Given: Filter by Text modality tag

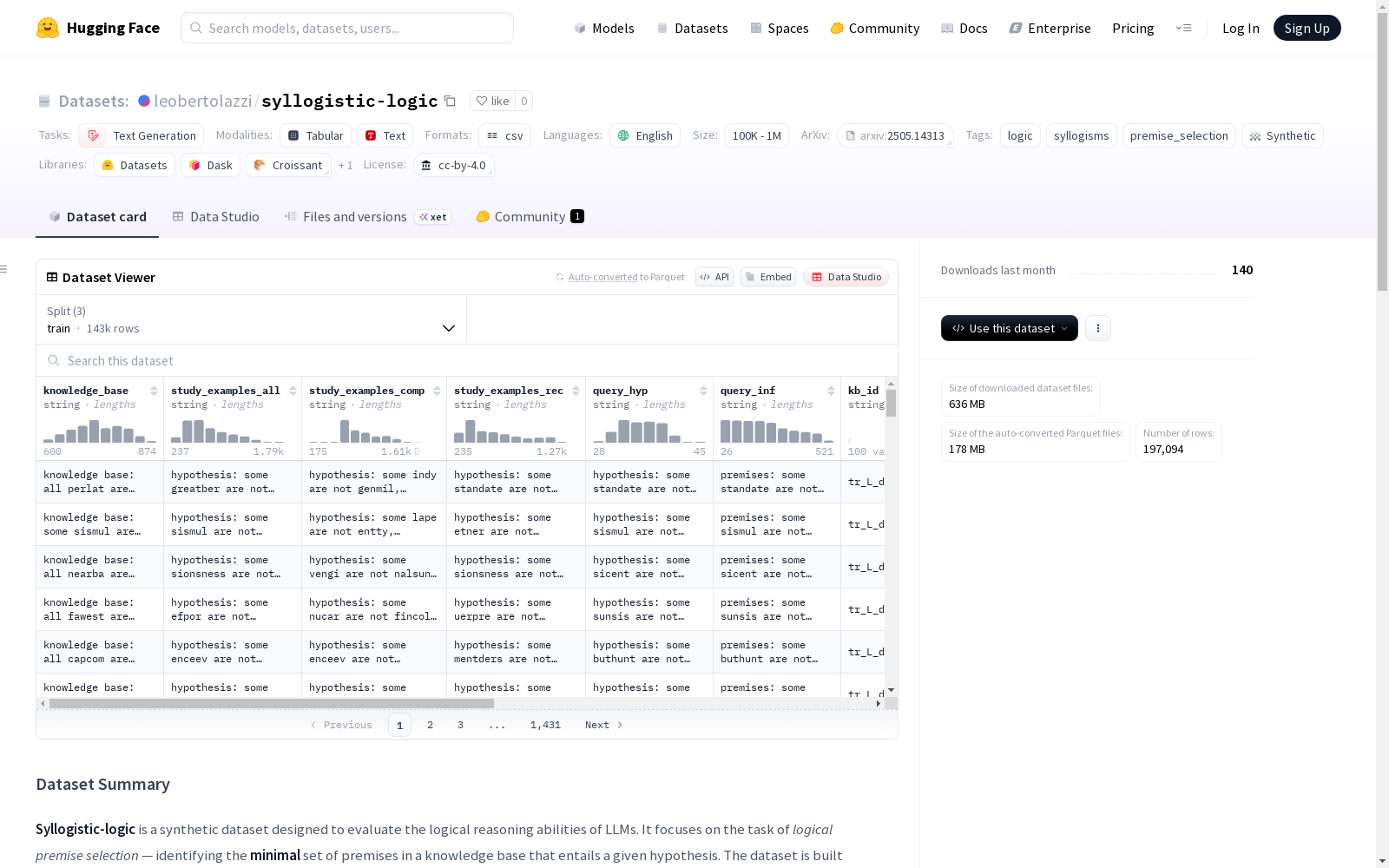Looking at the screenshot, I should pos(385,135).
